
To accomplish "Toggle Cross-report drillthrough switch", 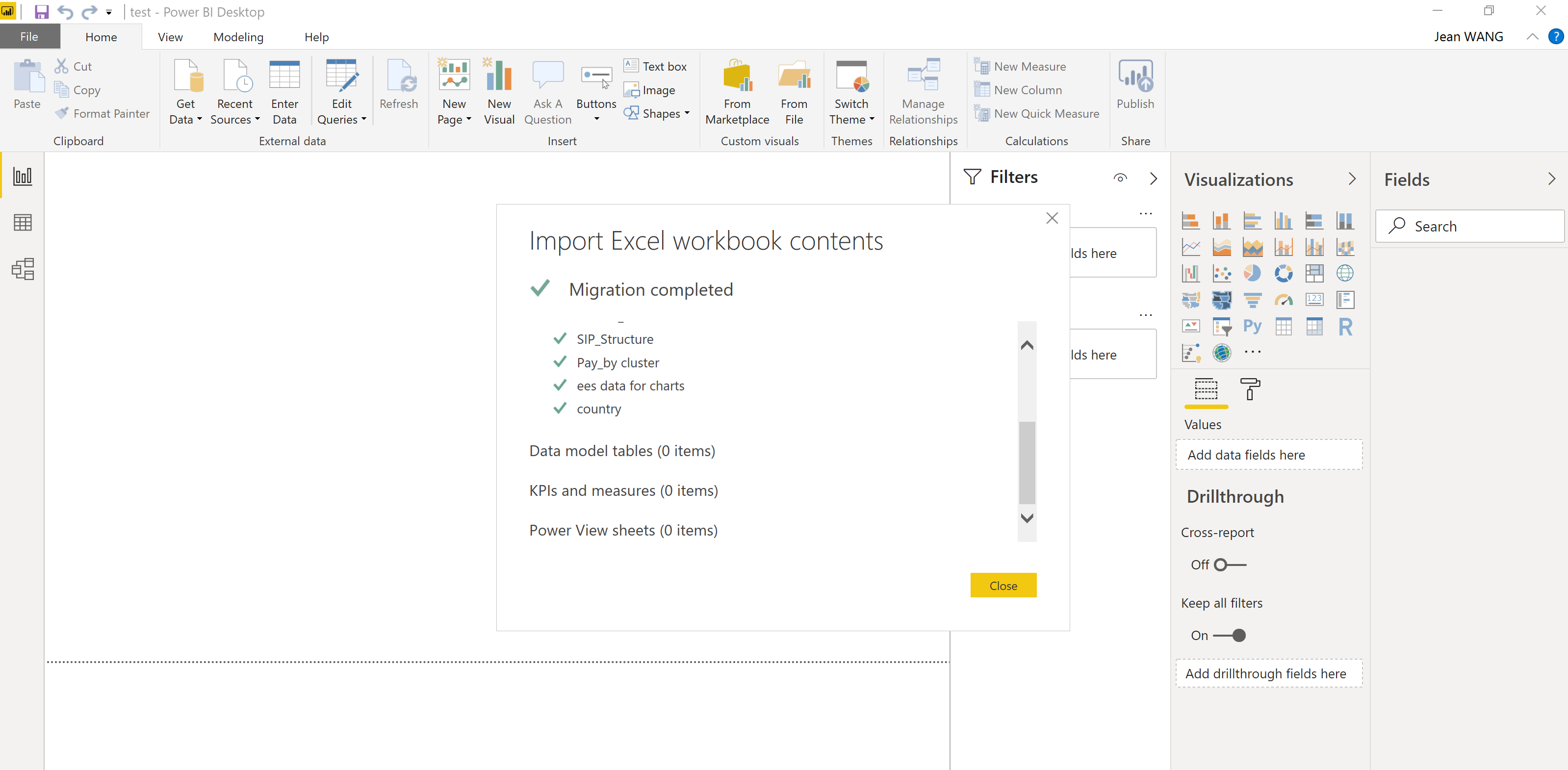I will [x=1230, y=565].
